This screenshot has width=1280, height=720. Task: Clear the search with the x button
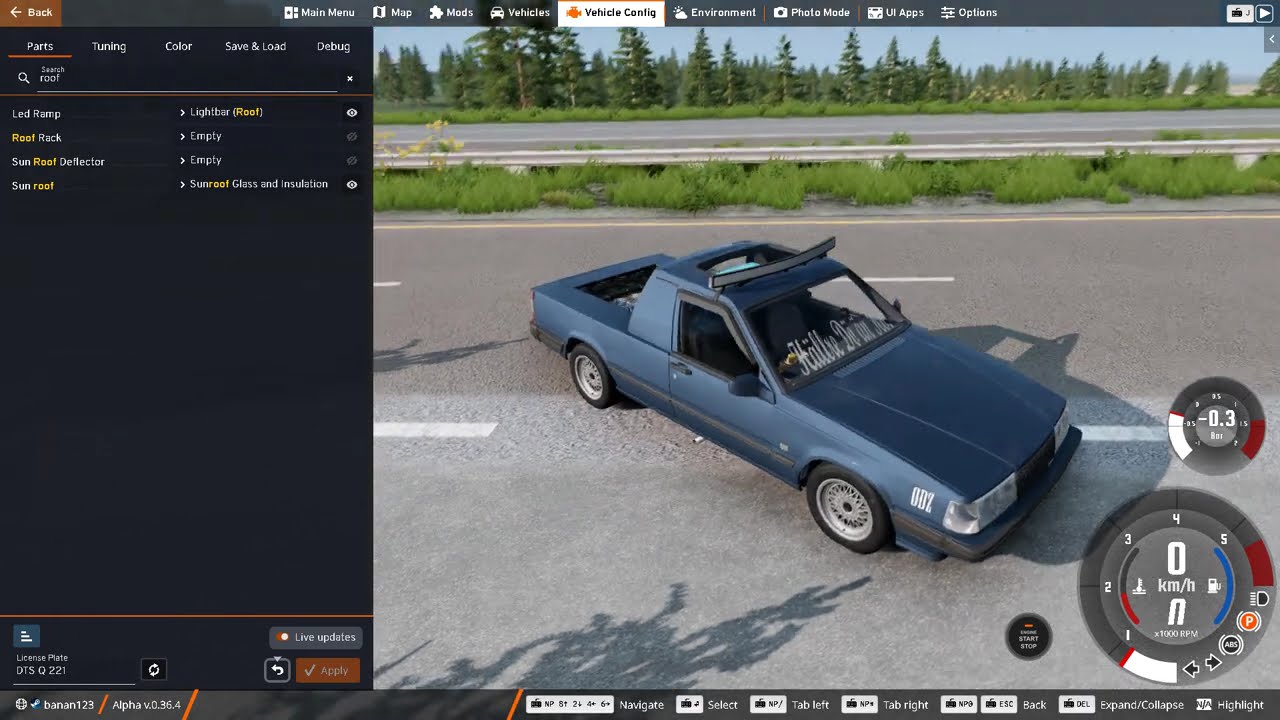[350, 78]
